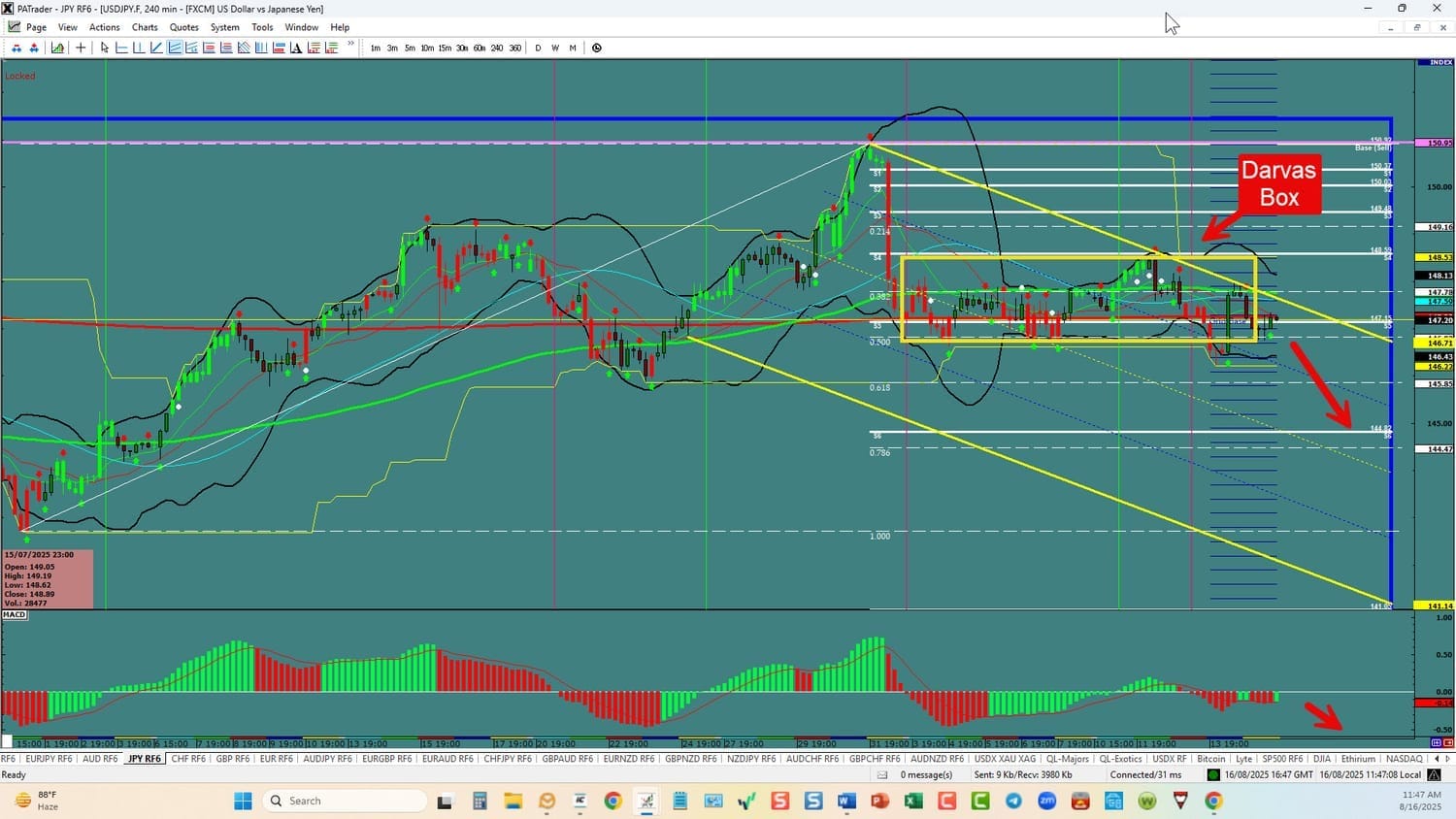Screen dimensions: 1456x819
Task: Switch chart to 60m timeframe
Action: pos(480,48)
